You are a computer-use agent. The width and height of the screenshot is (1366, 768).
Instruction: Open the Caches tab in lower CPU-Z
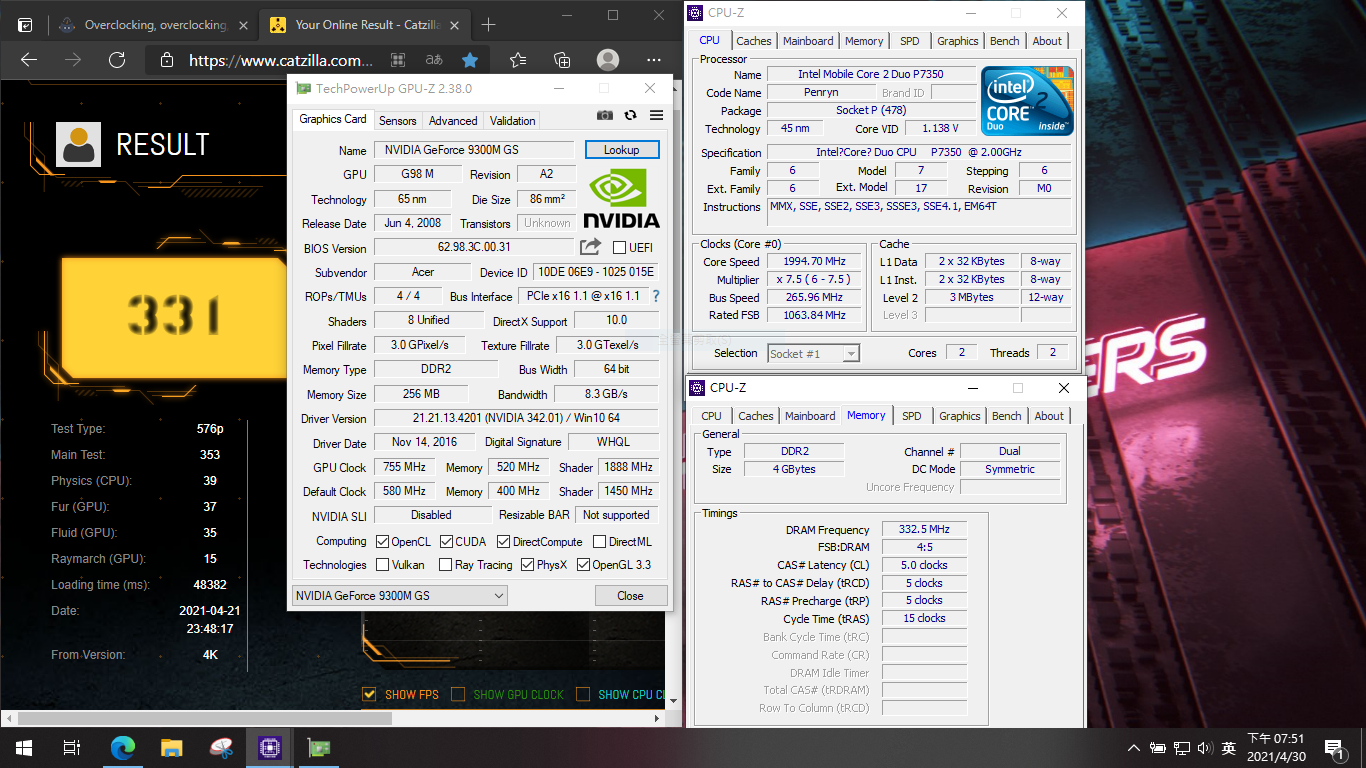point(755,416)
